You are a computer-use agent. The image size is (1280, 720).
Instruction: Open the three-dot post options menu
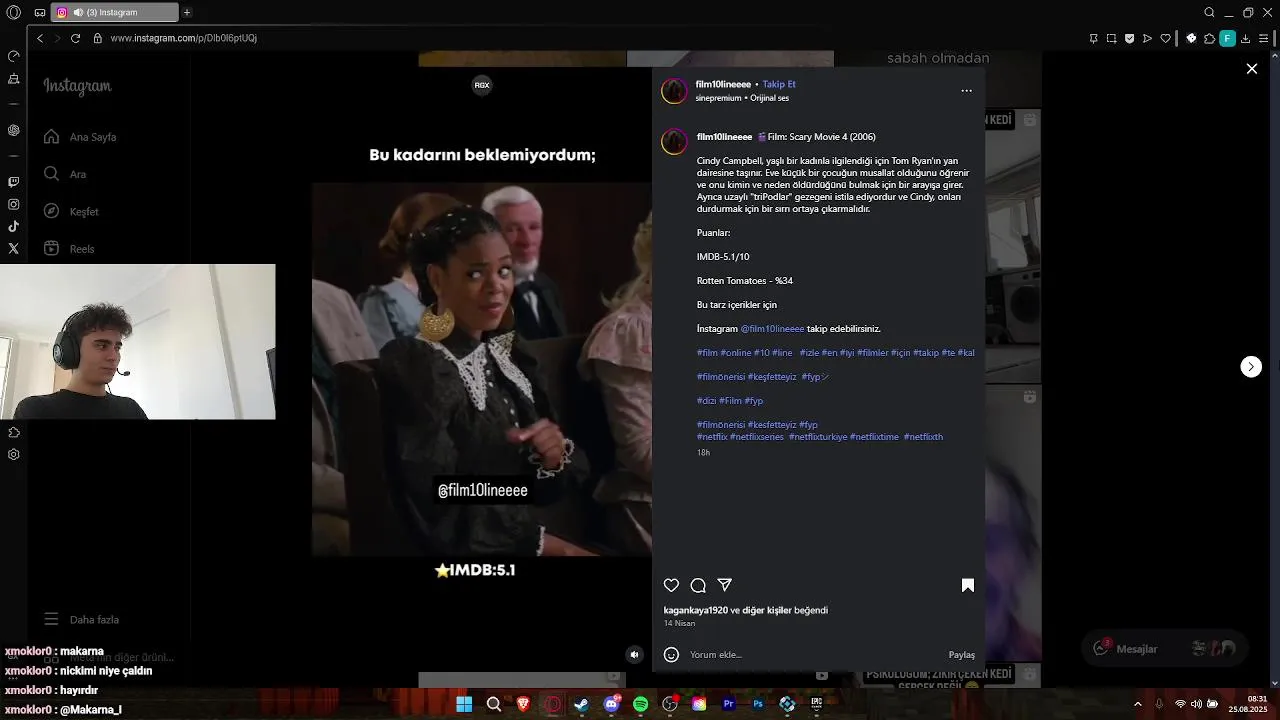[966, 90]
